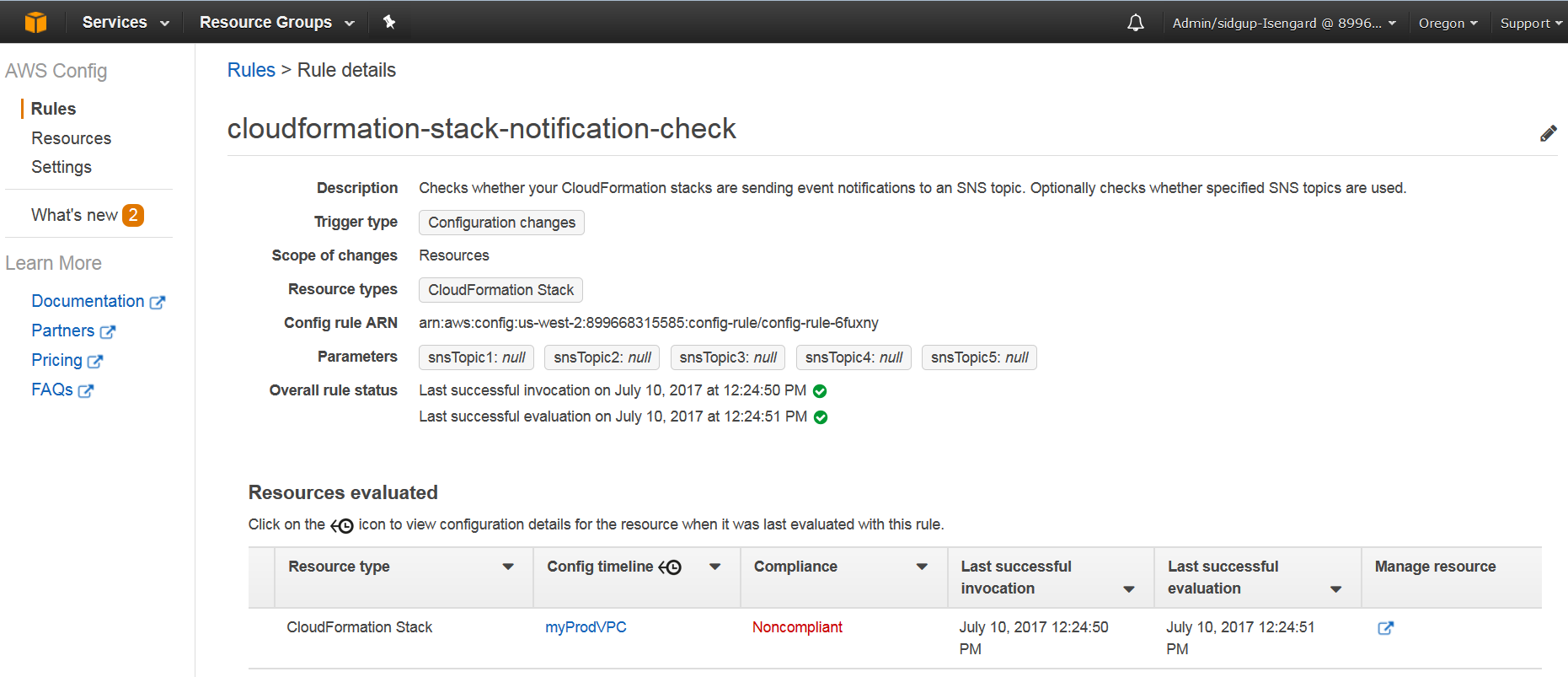Click the pin shortcut icon in navbar

pyautogui.click(x=389, y=22)
